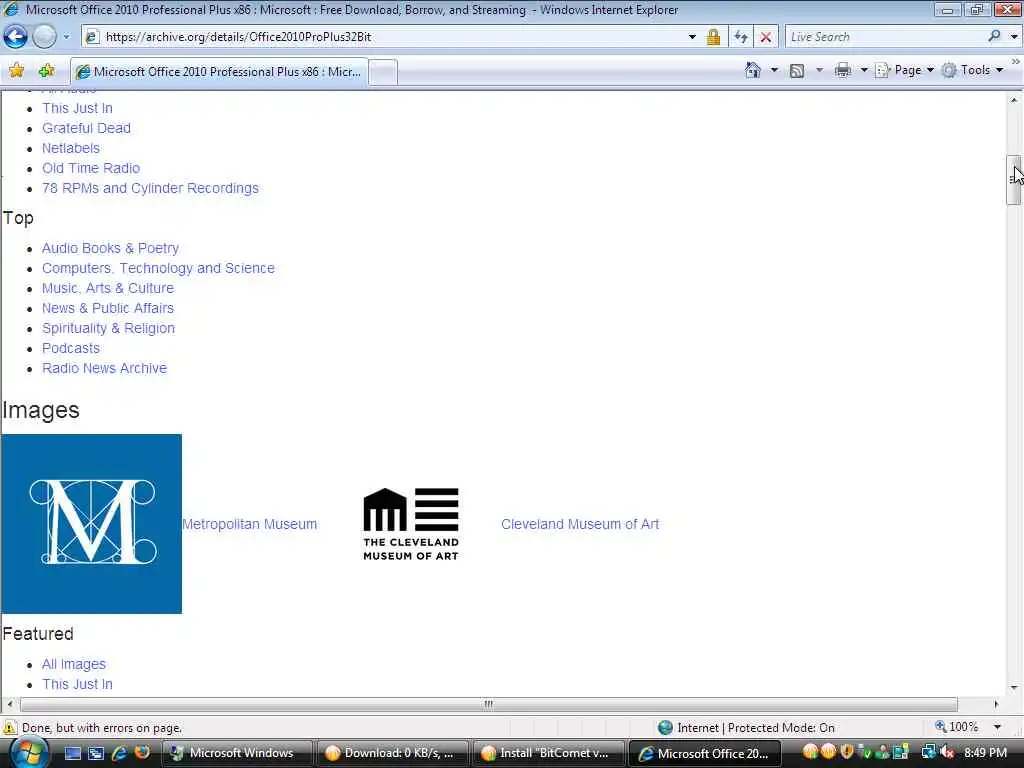Open Computers, Technology and Science link
Screen dimensions: 1024x768
158,268
